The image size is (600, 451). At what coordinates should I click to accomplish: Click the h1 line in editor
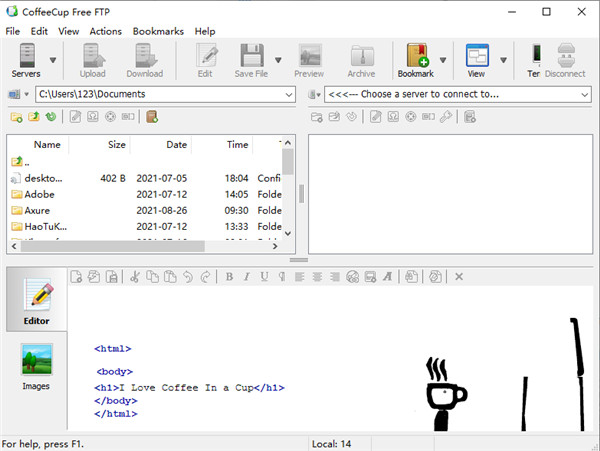pyautogui.click(x=189, y=388)
